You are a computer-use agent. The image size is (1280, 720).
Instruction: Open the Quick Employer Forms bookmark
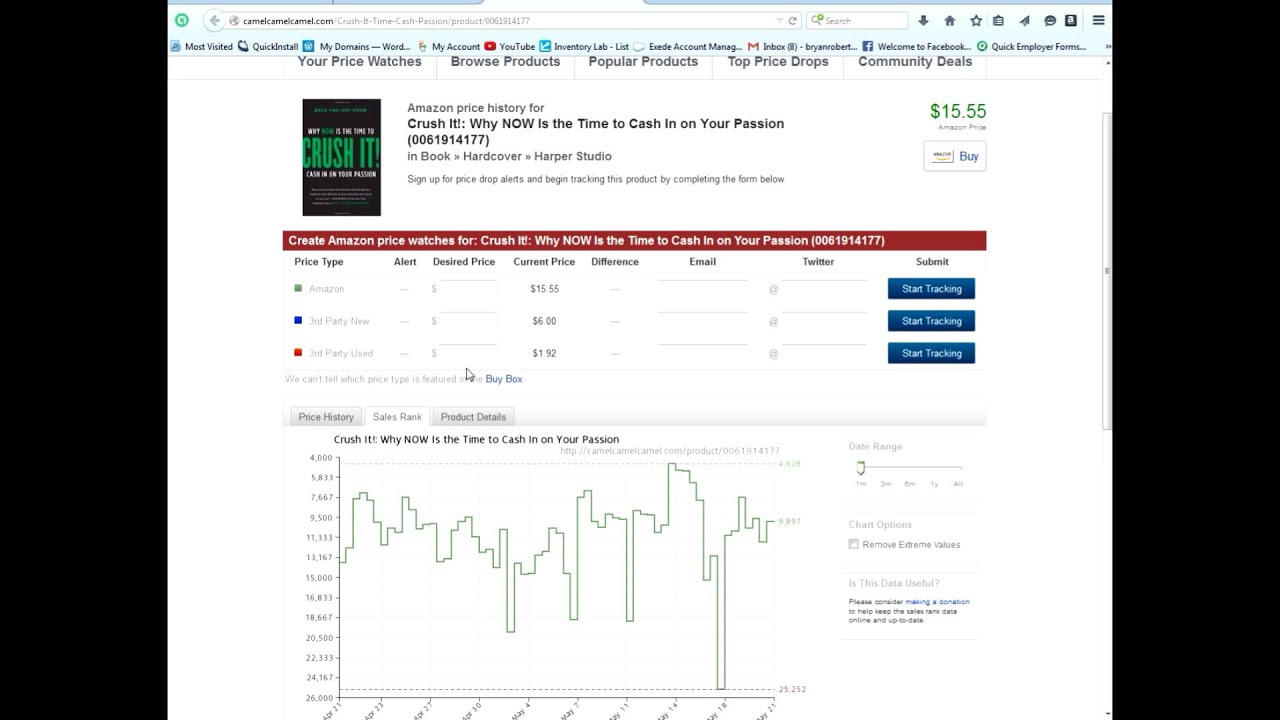[1031, 46]
